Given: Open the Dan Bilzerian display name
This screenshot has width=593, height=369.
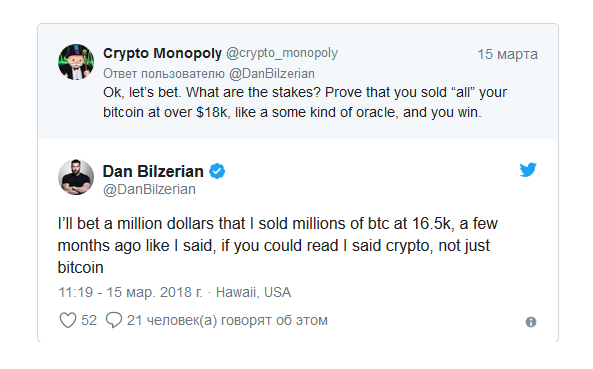Looking at the screenshot, I should click(x=153, y=171).
